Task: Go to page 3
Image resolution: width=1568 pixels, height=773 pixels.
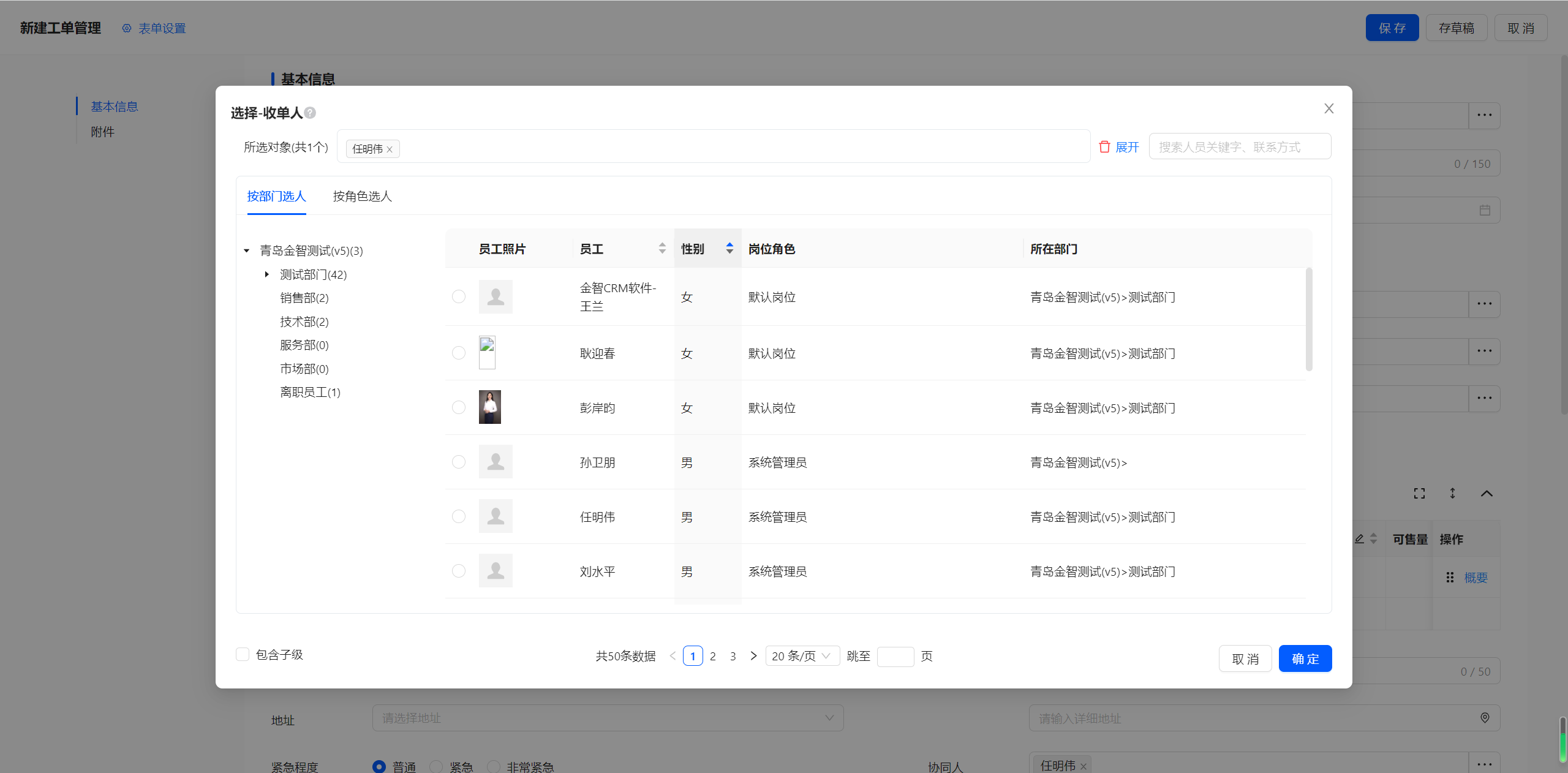Action: click(x=733, y=656)
